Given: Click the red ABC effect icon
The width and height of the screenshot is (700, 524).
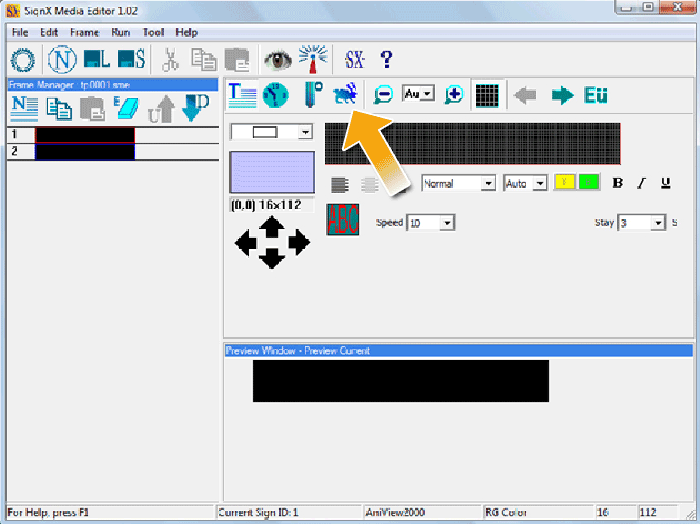Looking at the screenshot, I should [x=342, y=220].
